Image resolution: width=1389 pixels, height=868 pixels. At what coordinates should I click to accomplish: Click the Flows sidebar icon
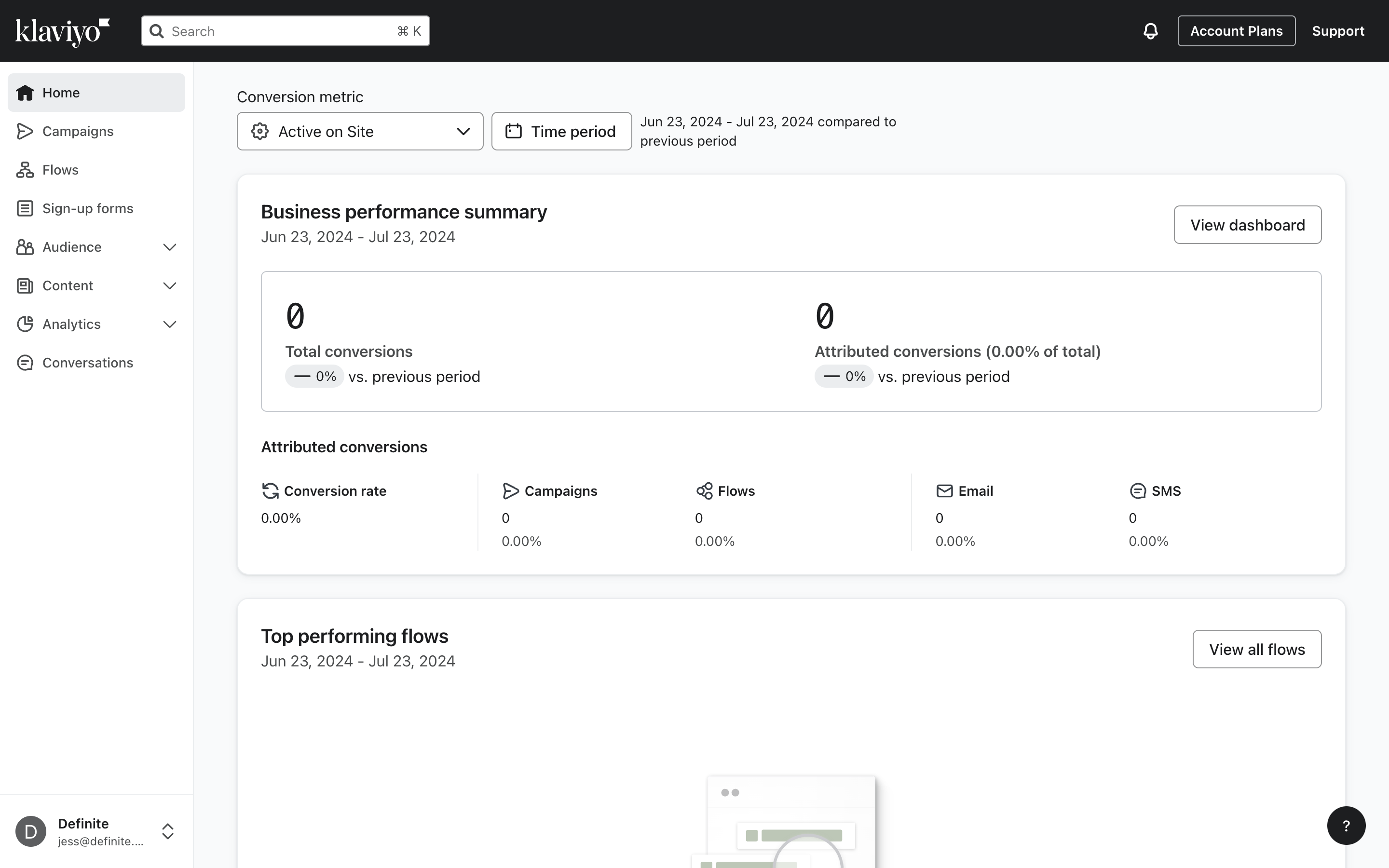click(25, 170)
